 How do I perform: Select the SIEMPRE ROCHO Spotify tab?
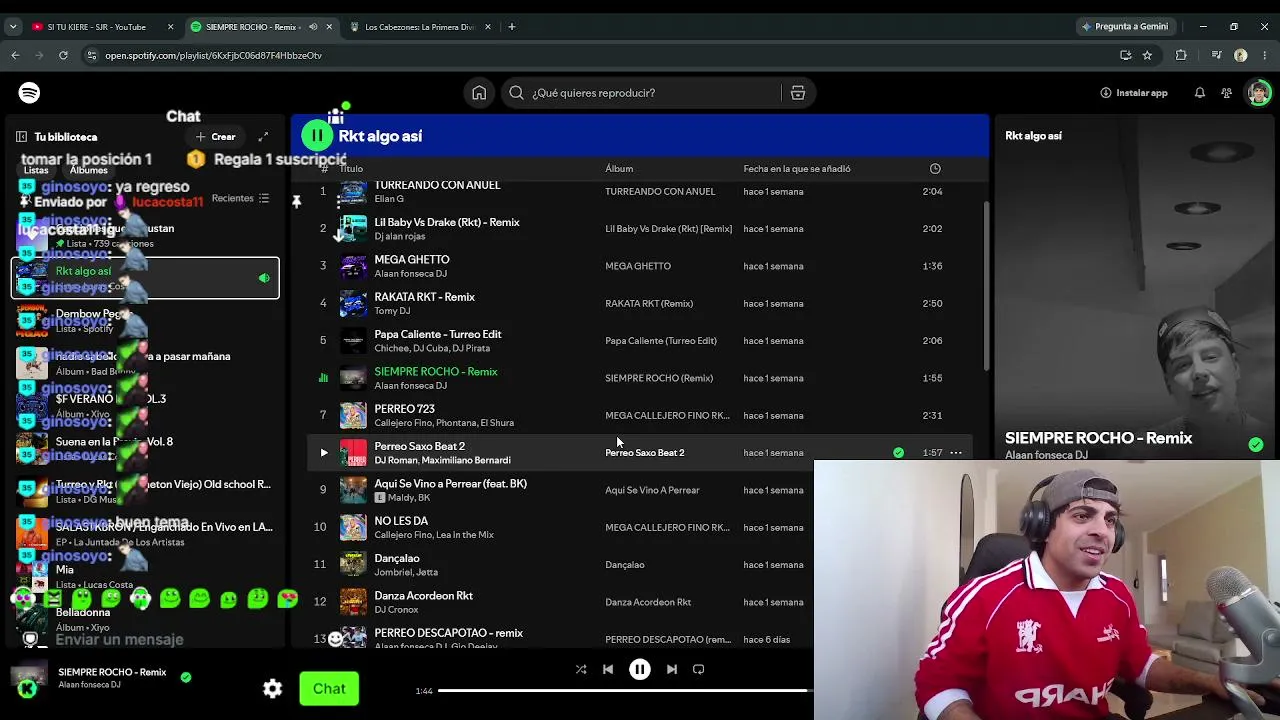click(260, 27)
